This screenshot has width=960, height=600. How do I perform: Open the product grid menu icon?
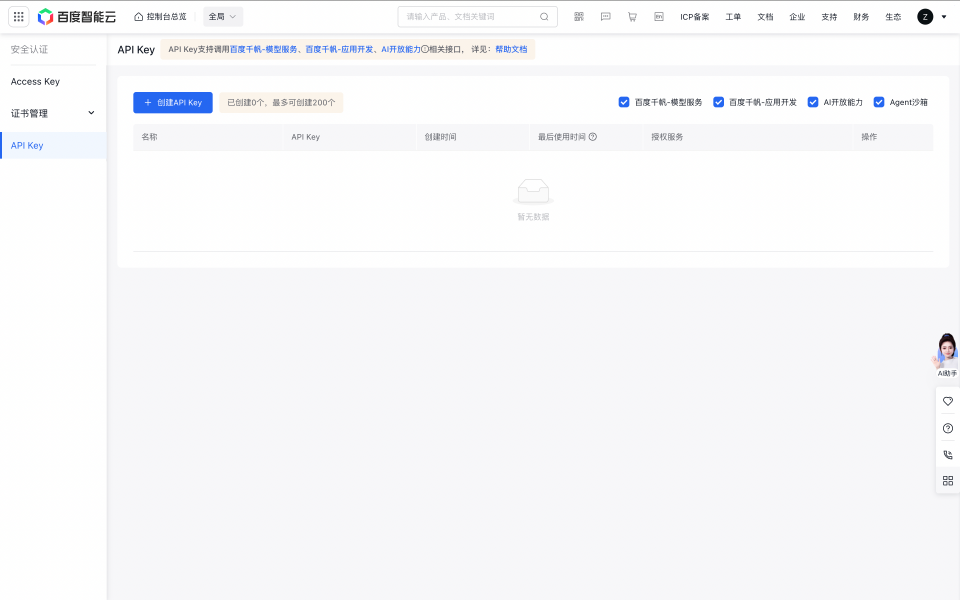coord(18,17)
